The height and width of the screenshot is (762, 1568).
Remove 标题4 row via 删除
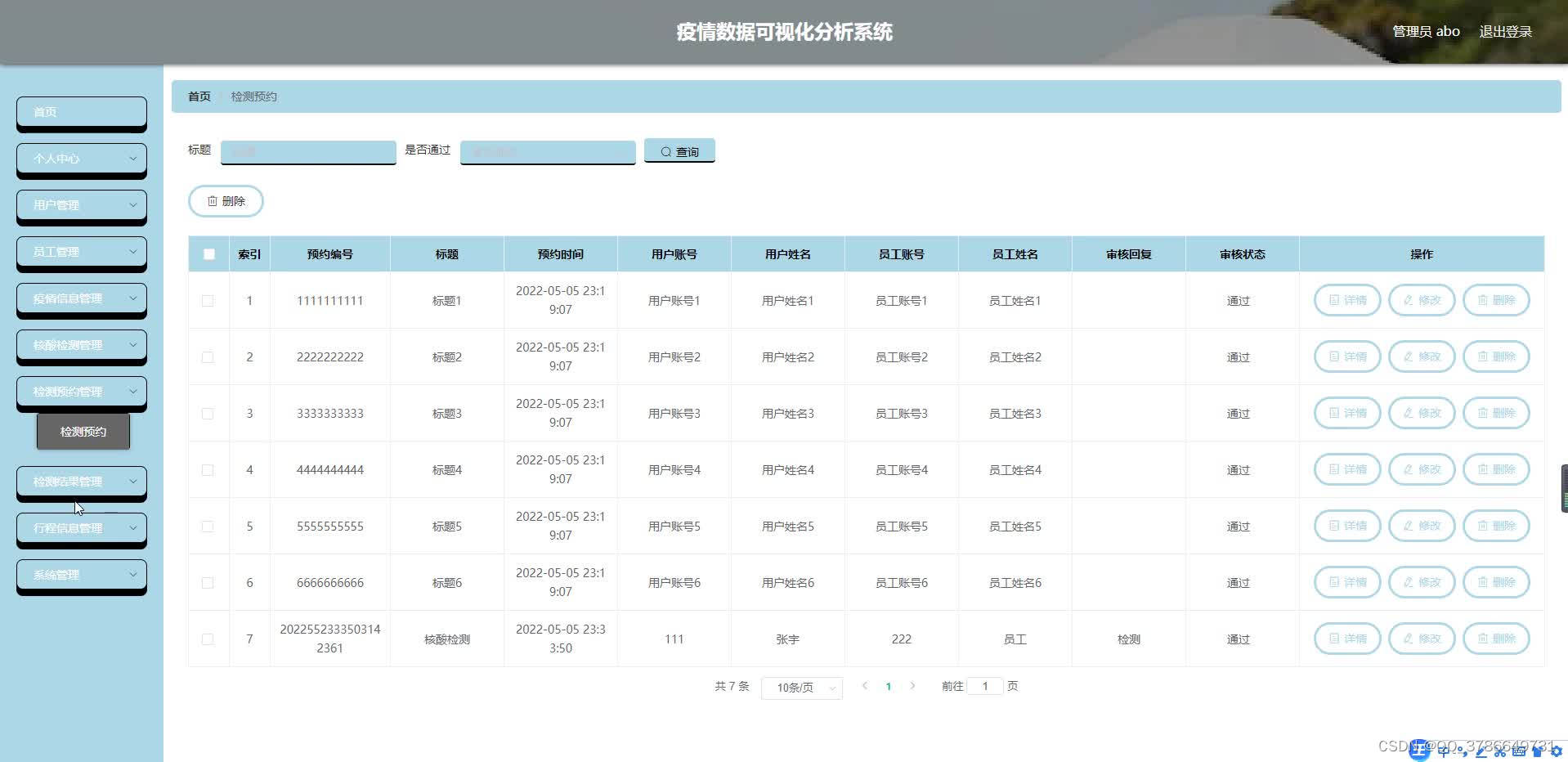pos(1496,469)
